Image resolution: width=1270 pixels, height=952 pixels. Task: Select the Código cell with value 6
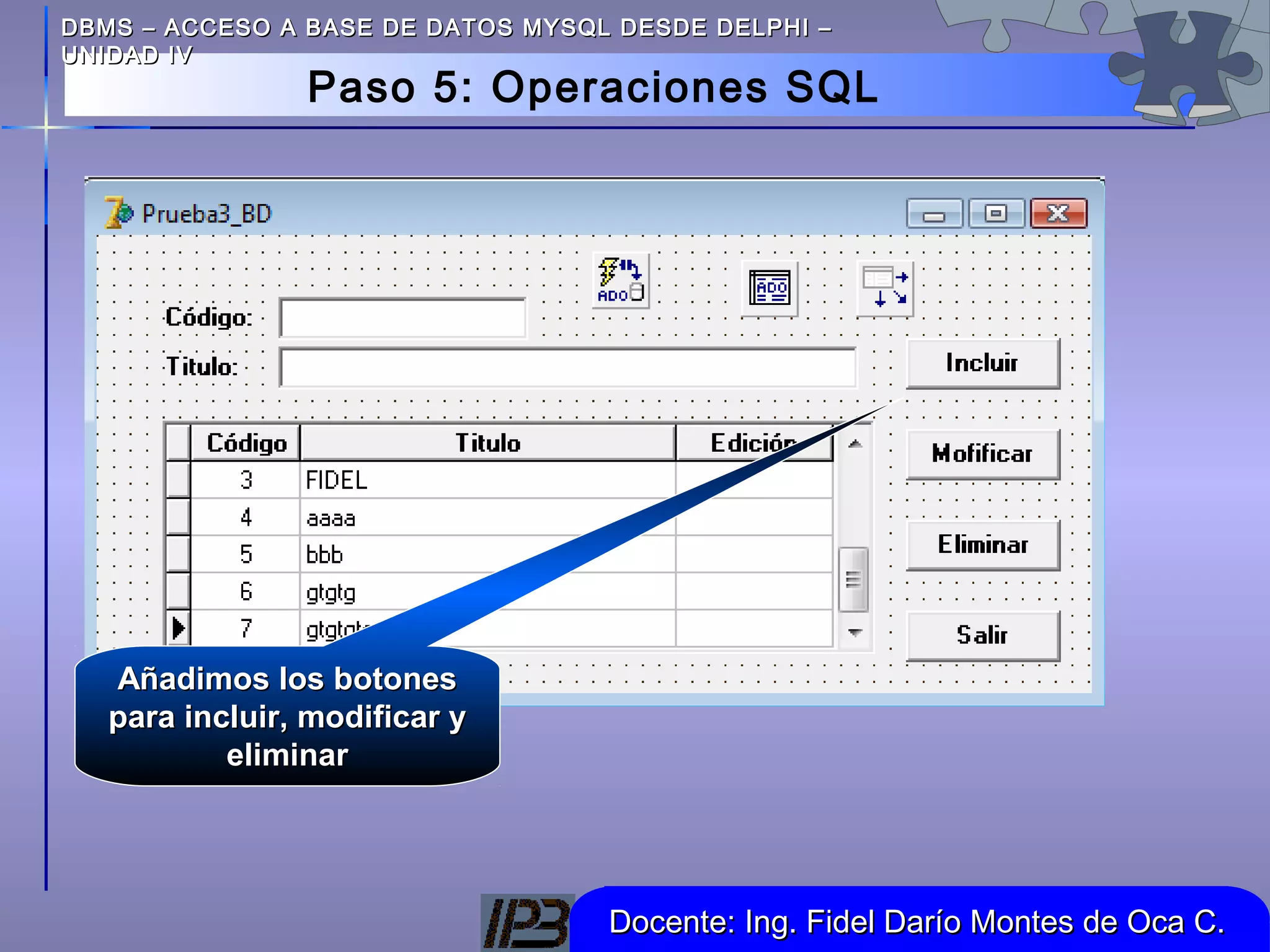tap(246, 592)
